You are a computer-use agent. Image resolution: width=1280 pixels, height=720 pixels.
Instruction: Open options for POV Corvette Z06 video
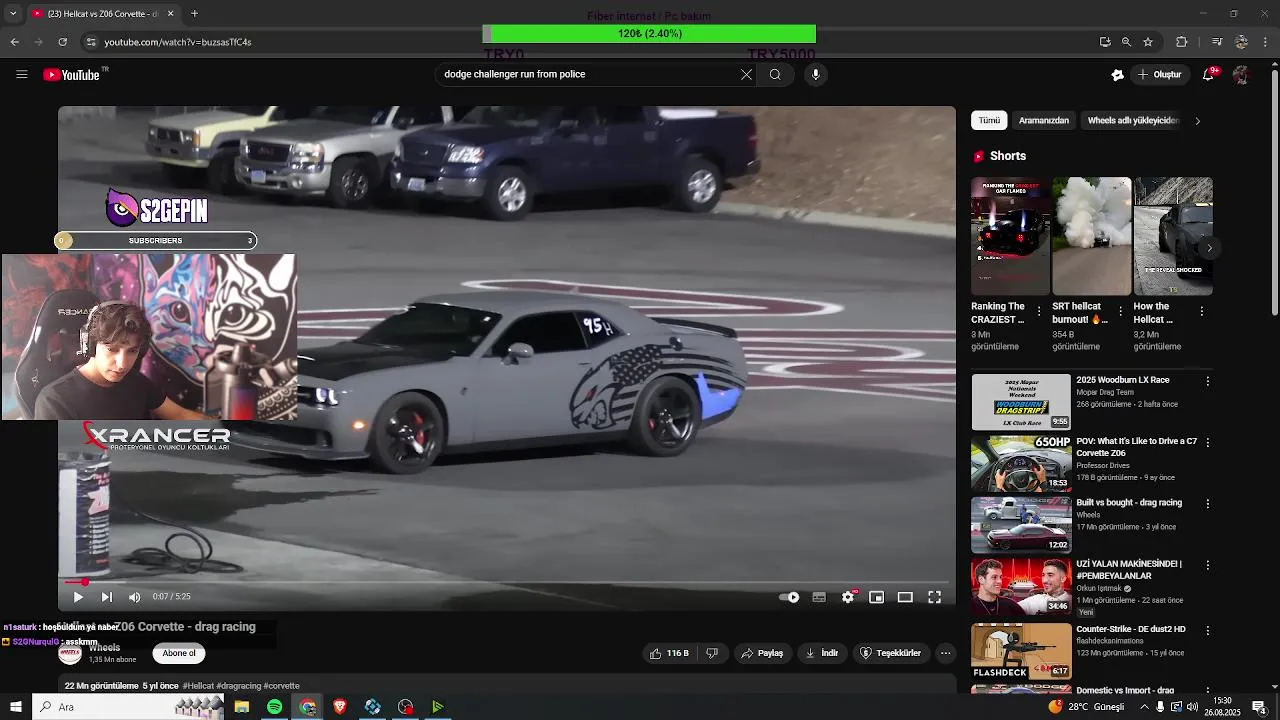point(1208,442)
